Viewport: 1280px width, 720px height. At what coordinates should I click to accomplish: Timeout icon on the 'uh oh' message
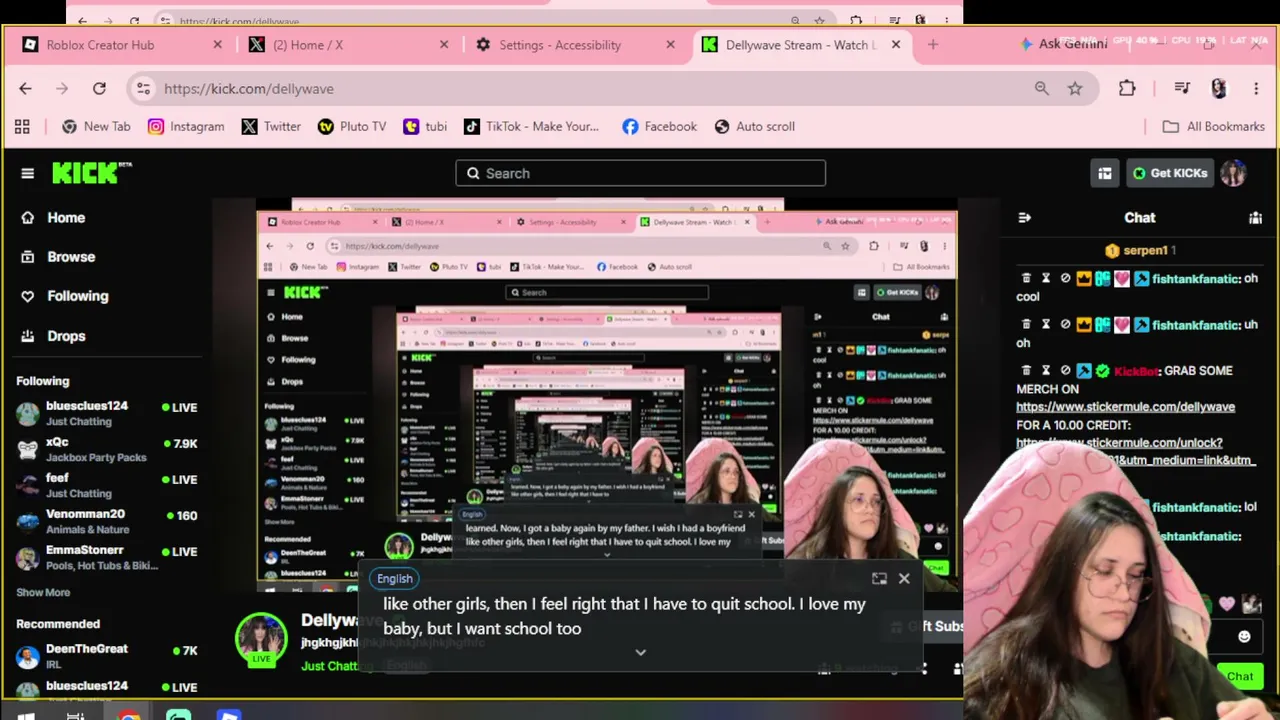point(1046,324)
